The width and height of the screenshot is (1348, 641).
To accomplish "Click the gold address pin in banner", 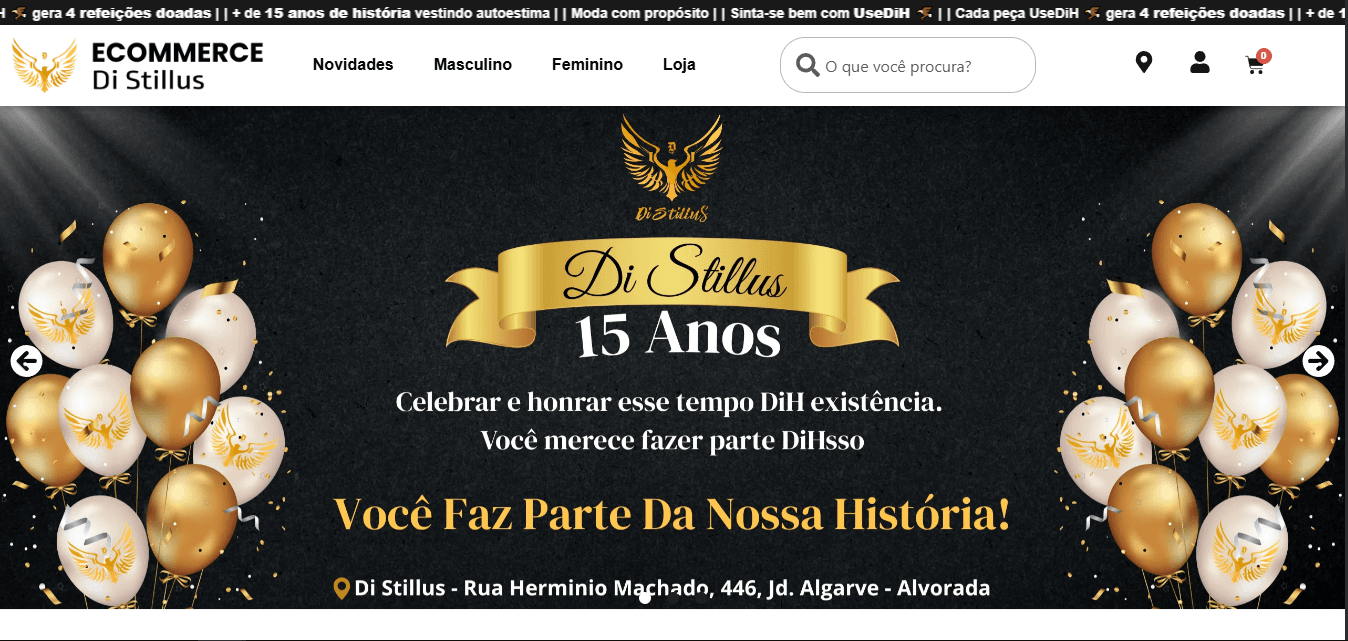I will [x=341, y=588].
